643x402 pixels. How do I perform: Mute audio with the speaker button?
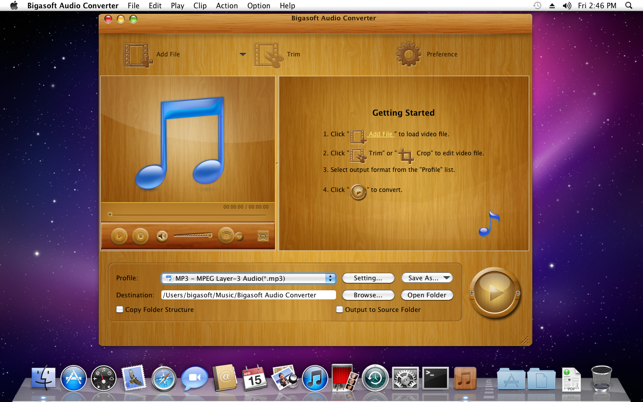point(162,236)
